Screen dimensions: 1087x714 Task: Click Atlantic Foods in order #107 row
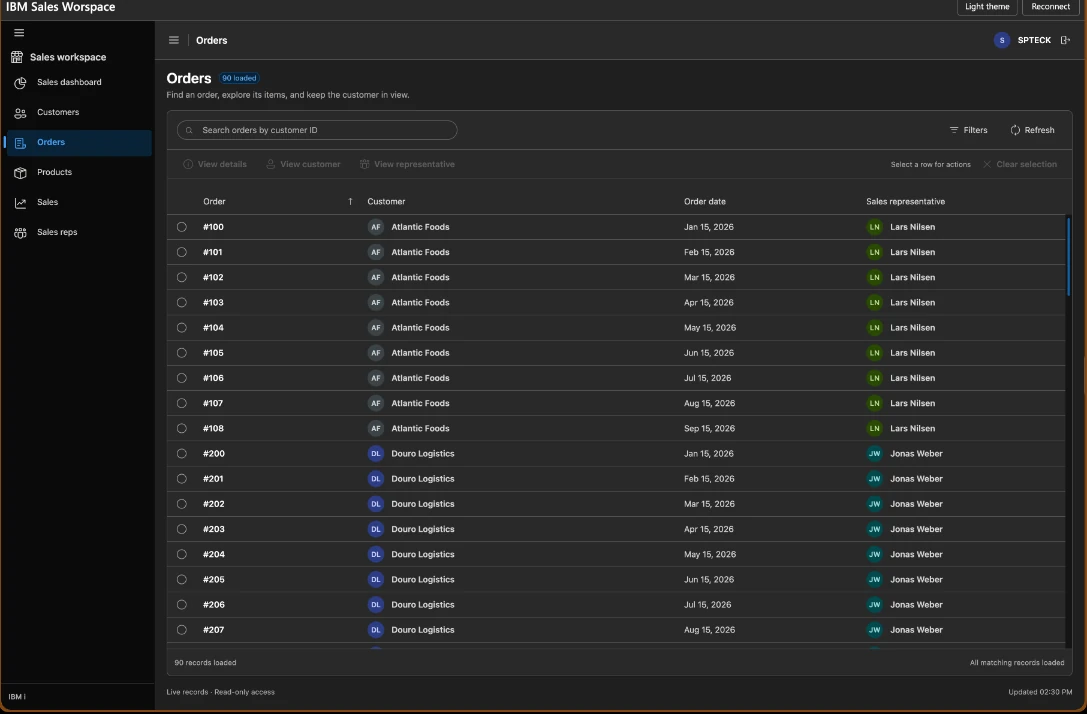click(420, 403)
